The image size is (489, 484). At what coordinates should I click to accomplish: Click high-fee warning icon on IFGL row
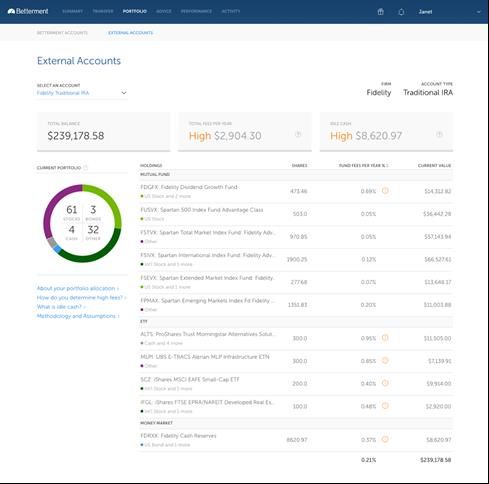point(385,406)
